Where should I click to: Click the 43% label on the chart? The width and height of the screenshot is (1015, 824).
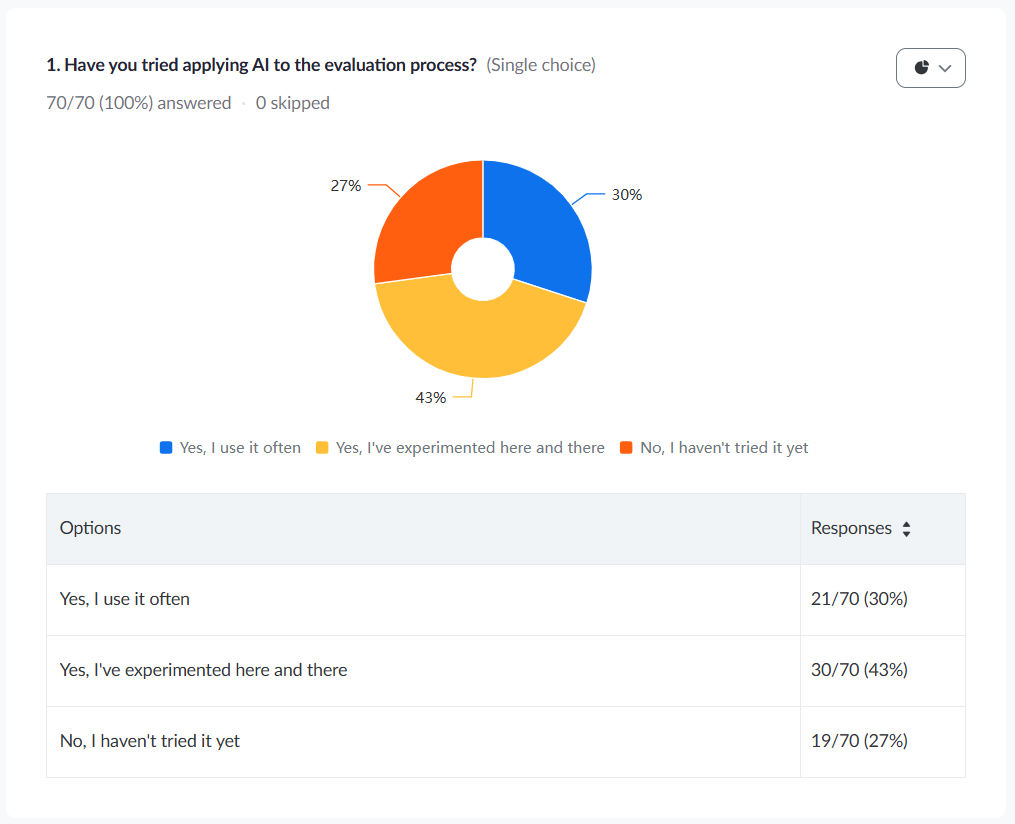pos(430,397)
